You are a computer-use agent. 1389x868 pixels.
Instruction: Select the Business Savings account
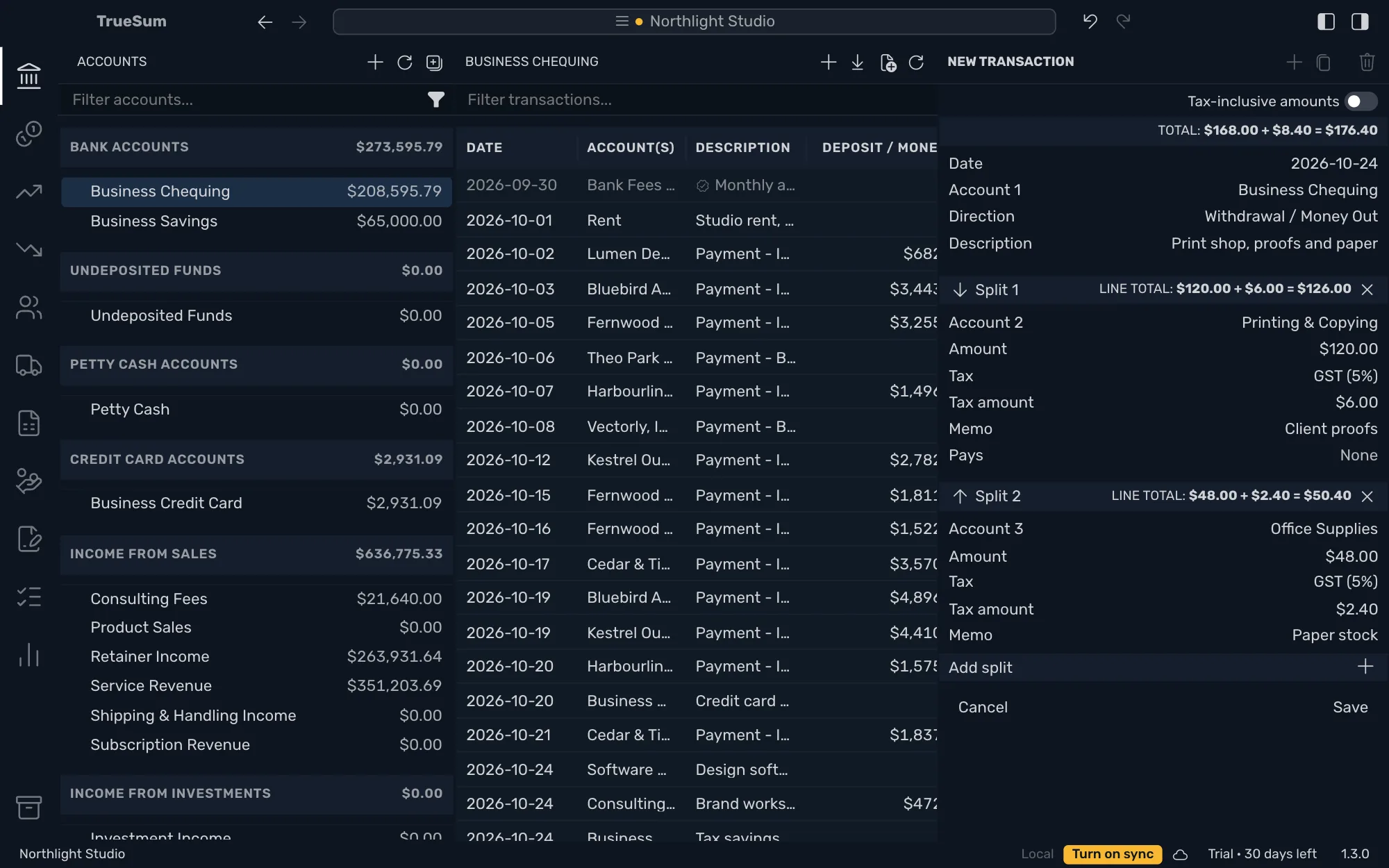coord(256,221)
